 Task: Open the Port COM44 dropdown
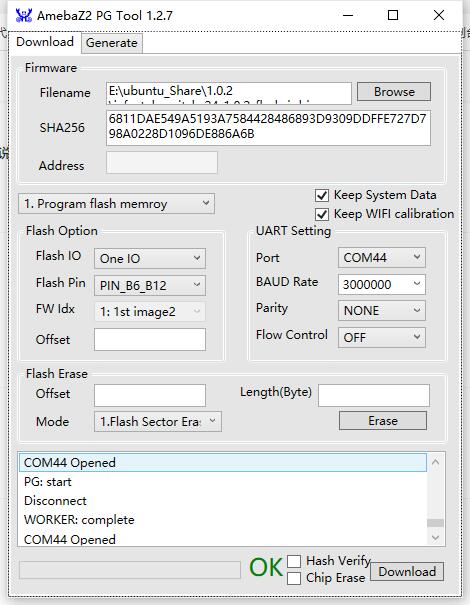click(x=382, y=257)
